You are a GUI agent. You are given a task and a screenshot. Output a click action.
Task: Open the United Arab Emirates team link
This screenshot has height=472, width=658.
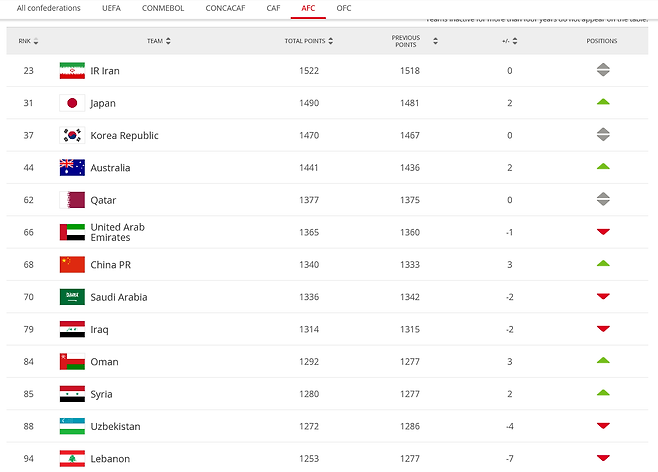click(x=118, y=232)
